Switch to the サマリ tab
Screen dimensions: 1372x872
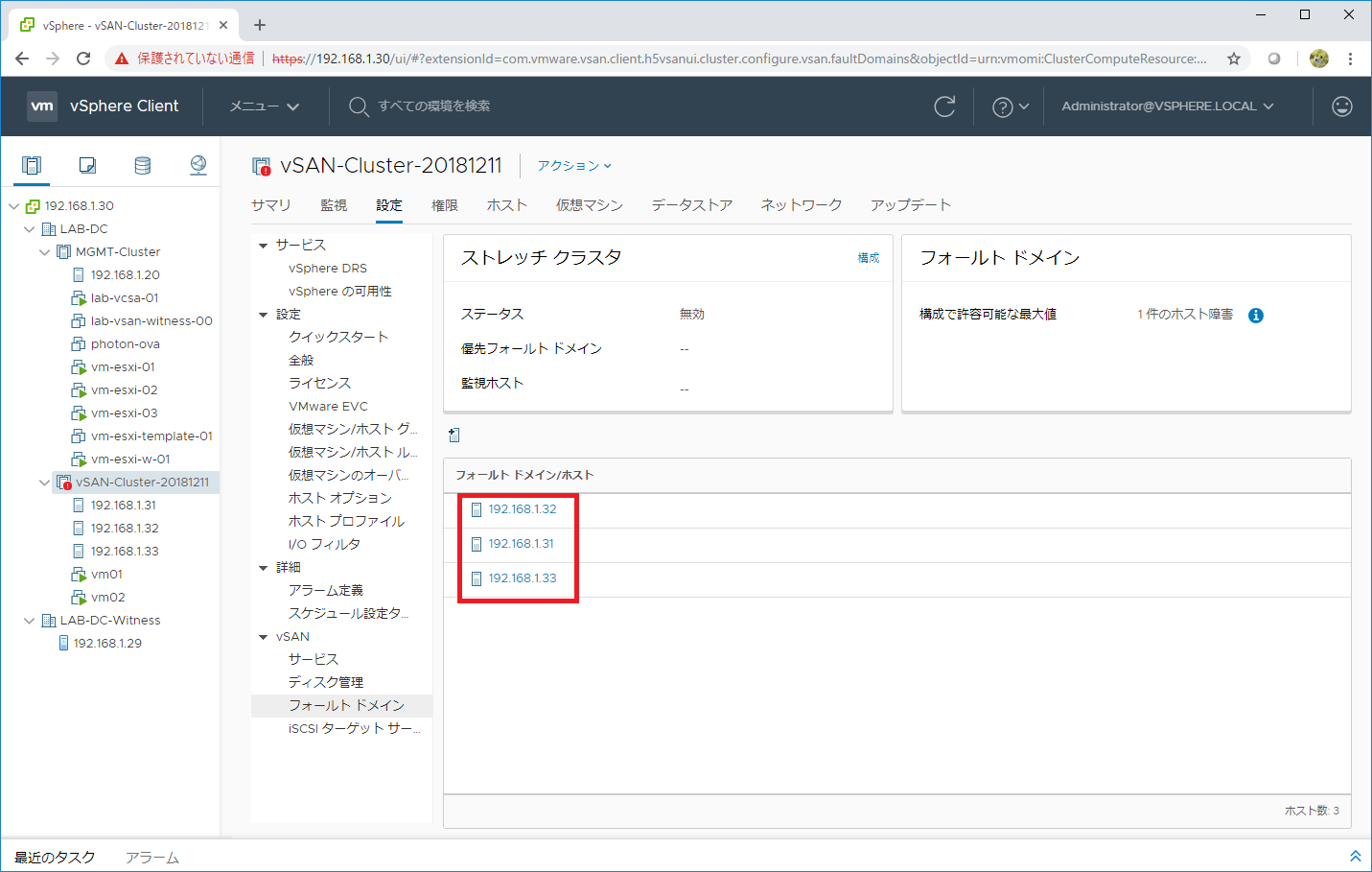[271, 205]
